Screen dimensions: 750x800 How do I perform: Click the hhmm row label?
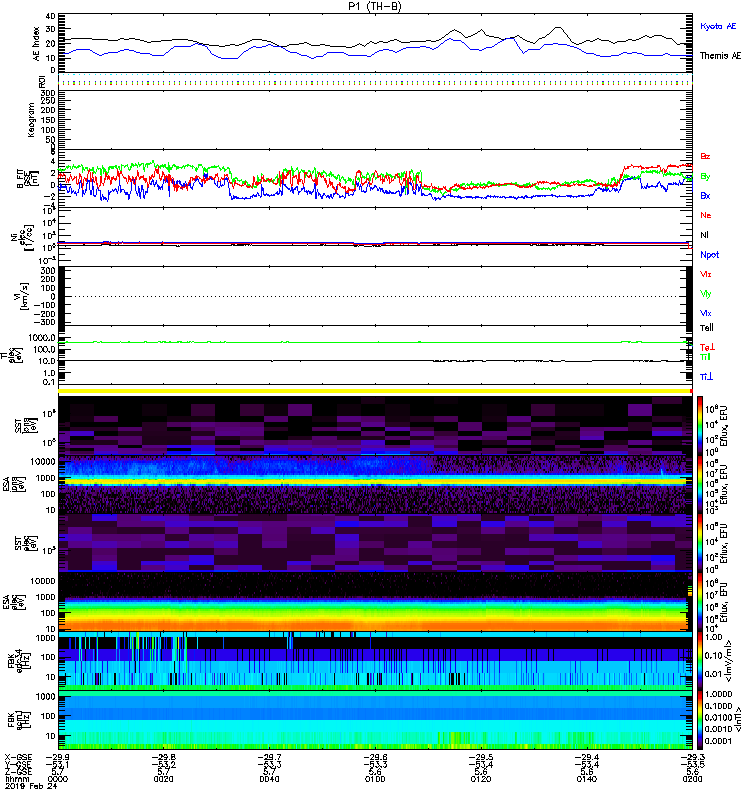(x=16, y=779)
